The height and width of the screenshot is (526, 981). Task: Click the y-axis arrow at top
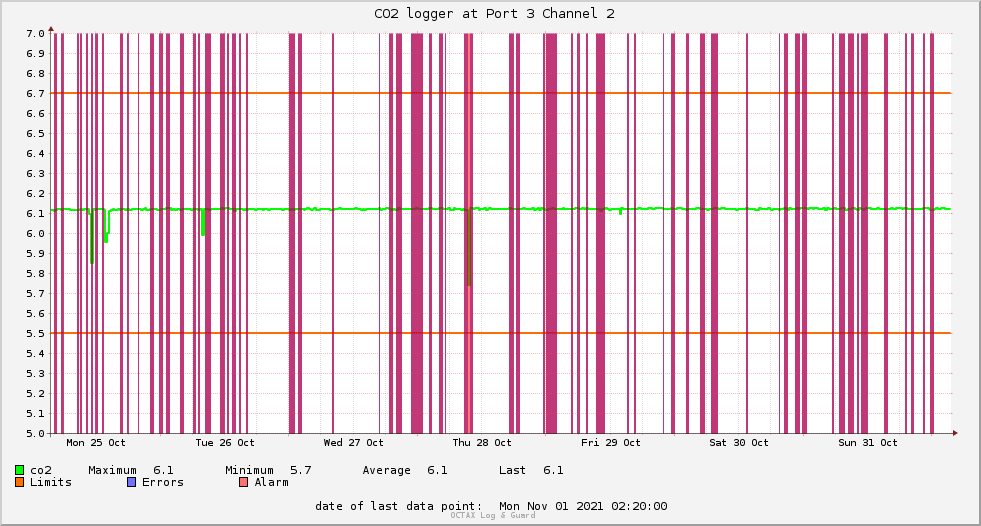(x=51, y=29)
